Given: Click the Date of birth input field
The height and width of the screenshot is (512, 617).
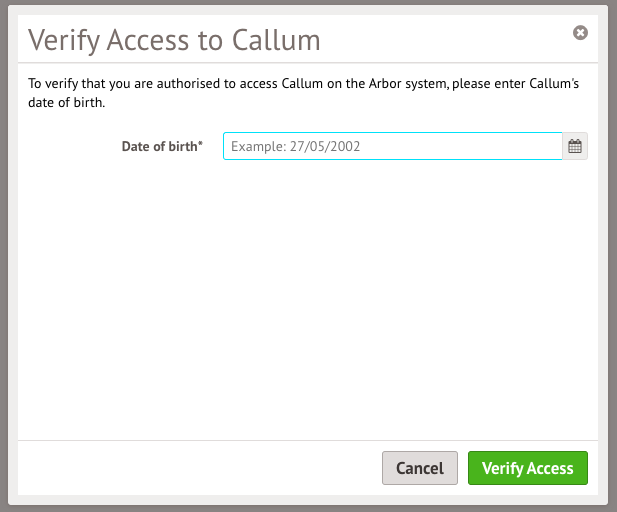Looking at the screenshot, I should (x=393, y=146).
